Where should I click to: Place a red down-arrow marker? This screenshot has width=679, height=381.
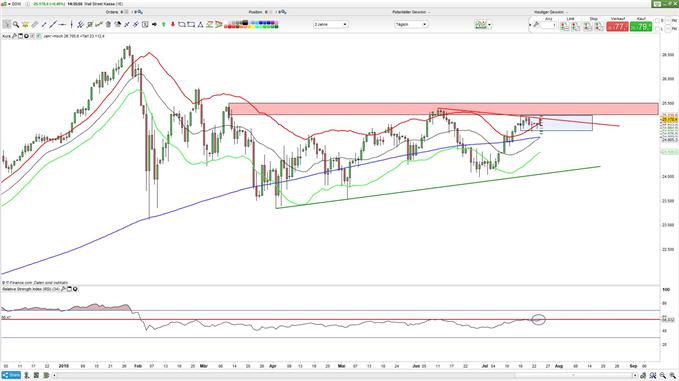point(173,25)
